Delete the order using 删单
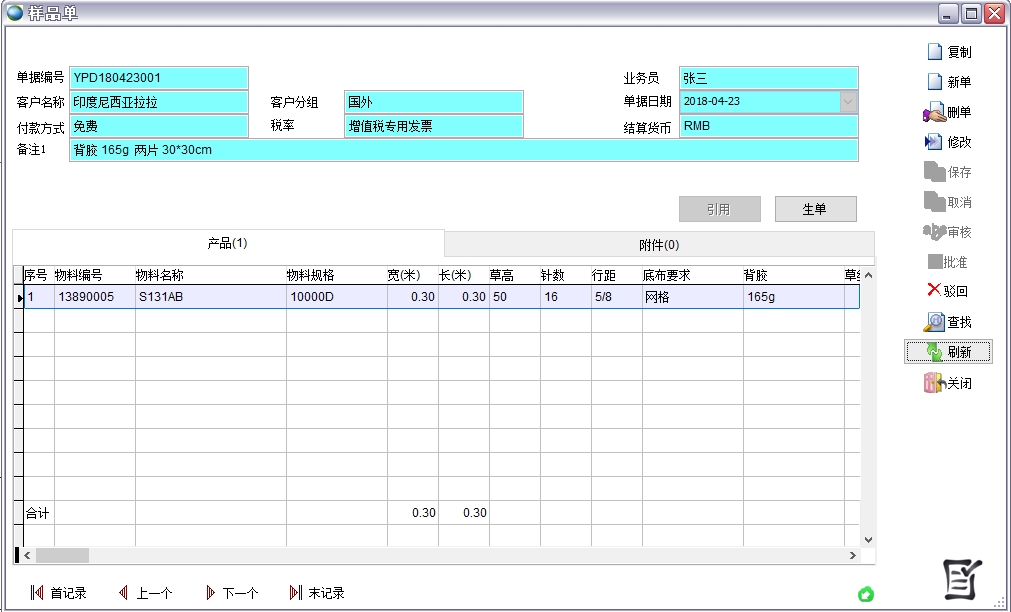This screenshot has height=612, width=1011. [x=934, y=112]
